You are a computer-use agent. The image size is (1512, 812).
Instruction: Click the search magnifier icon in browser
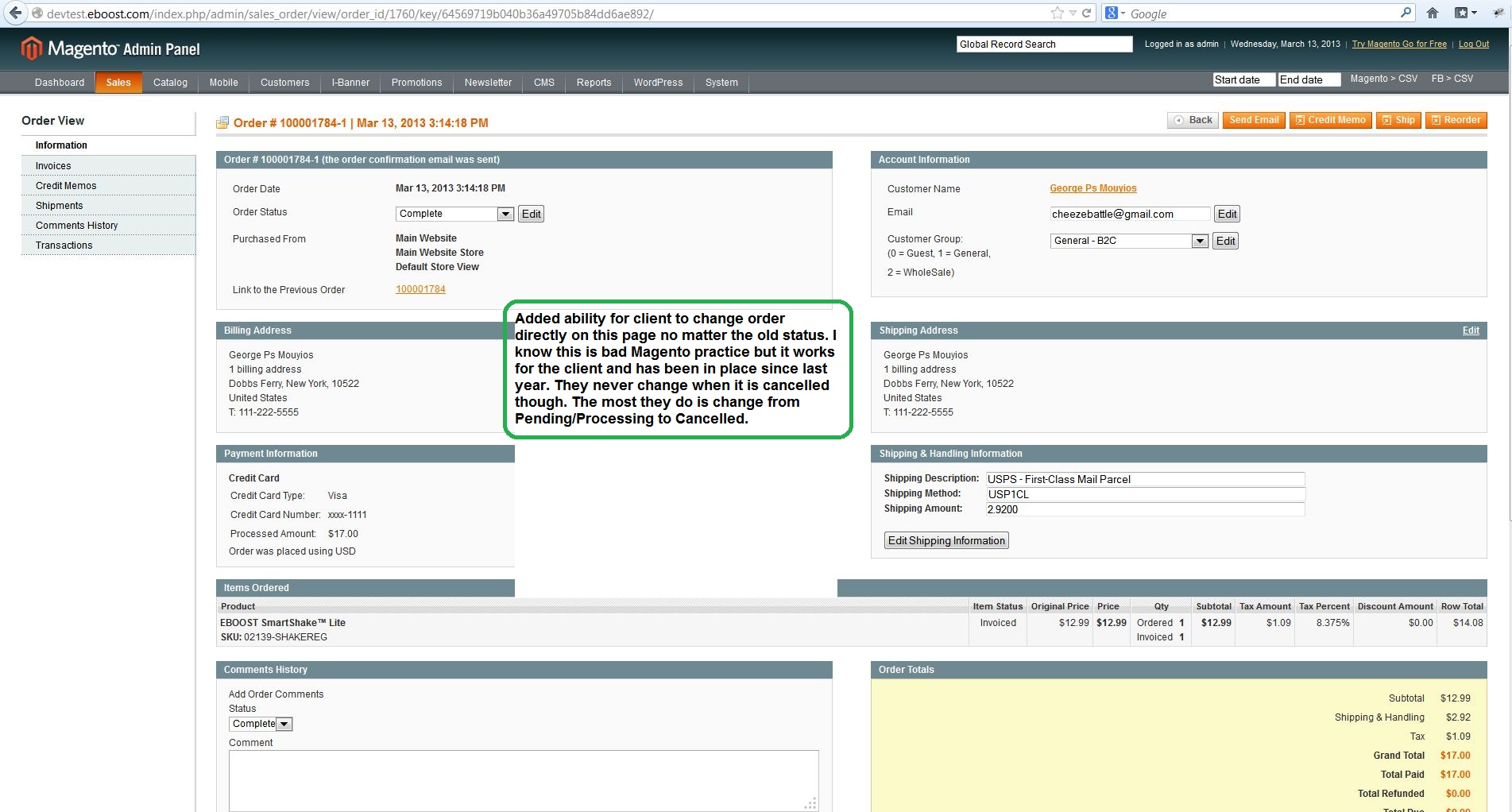coord(1406,13)
